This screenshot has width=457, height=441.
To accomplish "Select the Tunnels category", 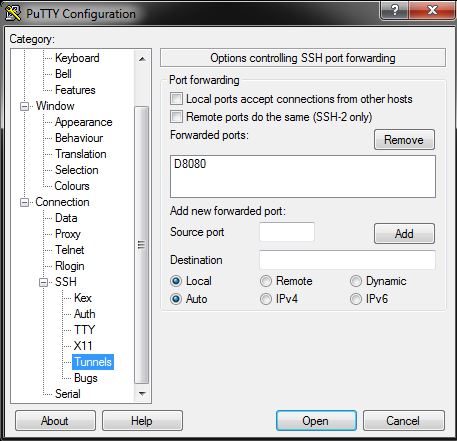I will (x=93, y=362).
